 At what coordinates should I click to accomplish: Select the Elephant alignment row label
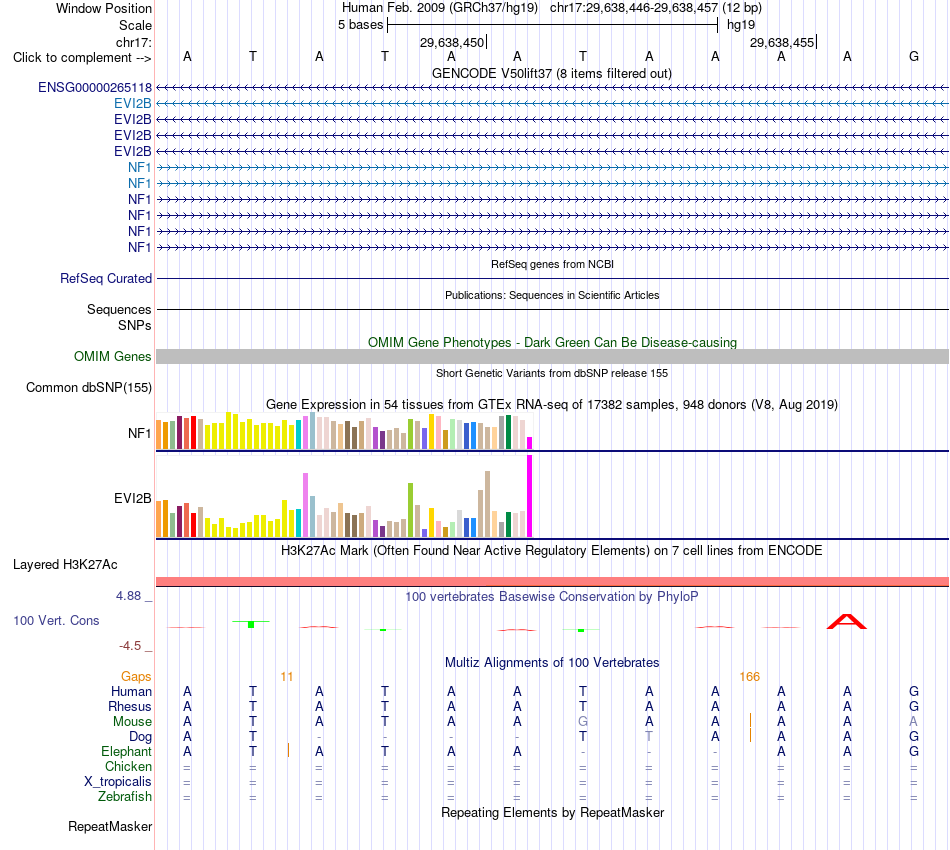127,751
